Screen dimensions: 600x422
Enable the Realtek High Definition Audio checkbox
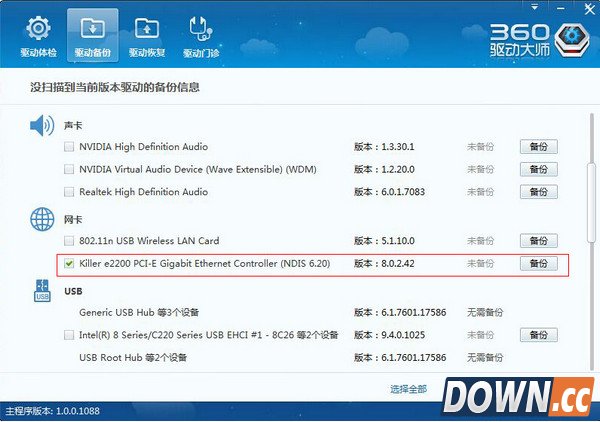point(69,192)
